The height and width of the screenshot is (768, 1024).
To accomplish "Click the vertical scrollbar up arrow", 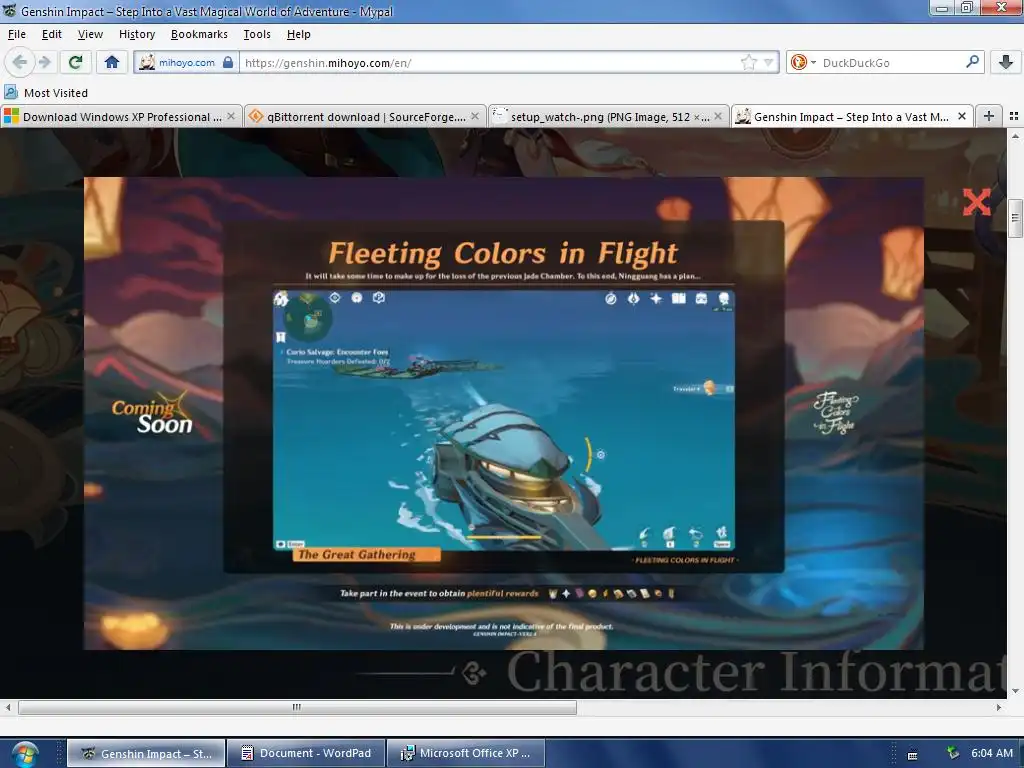I will click(1015, 136).
